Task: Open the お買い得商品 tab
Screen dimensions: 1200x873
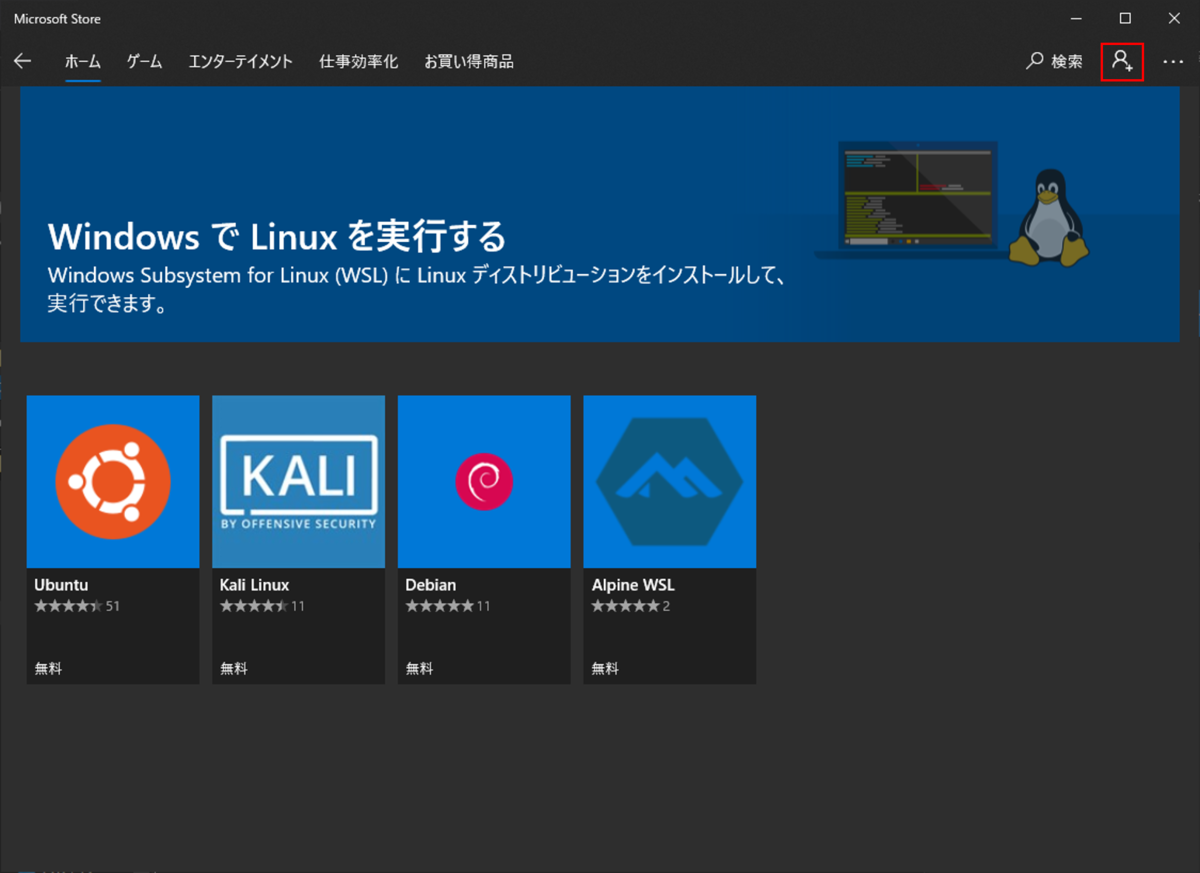Action: coord(469,62)
